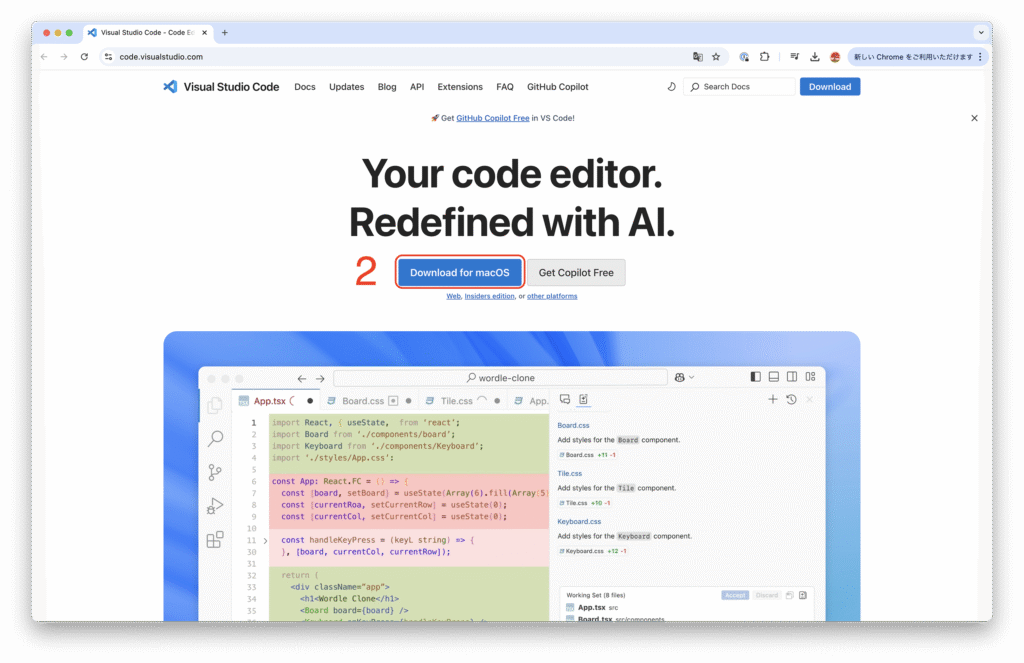
Task: Click the new chat plus icon in preview
Action: coord(773,399)
